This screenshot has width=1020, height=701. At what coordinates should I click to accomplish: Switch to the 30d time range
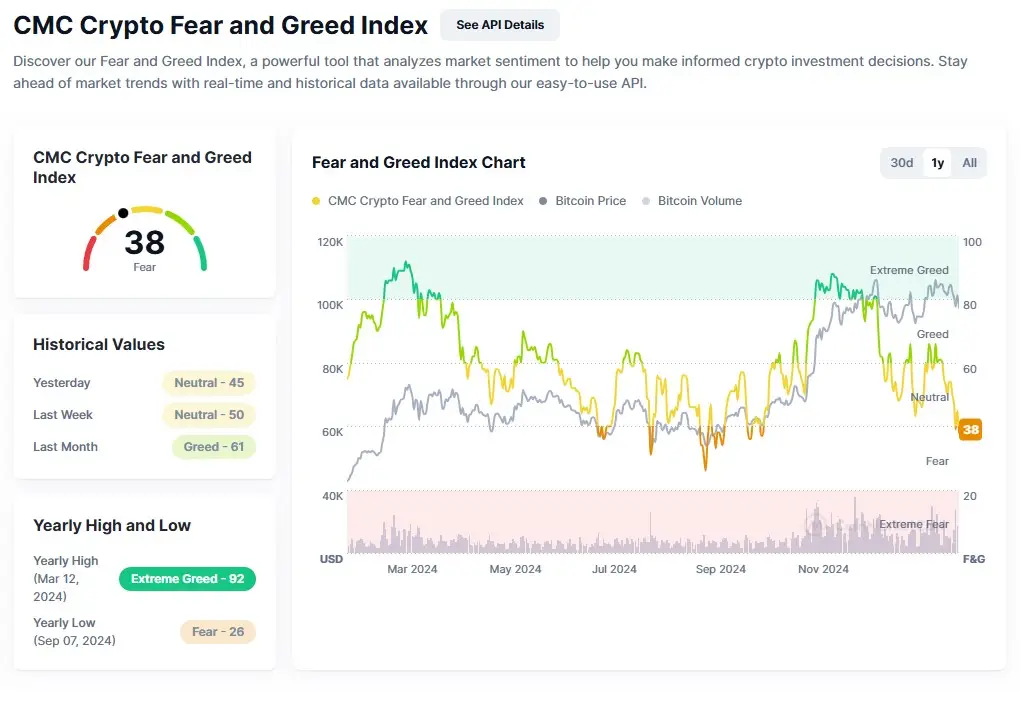[x=901, y=162]
